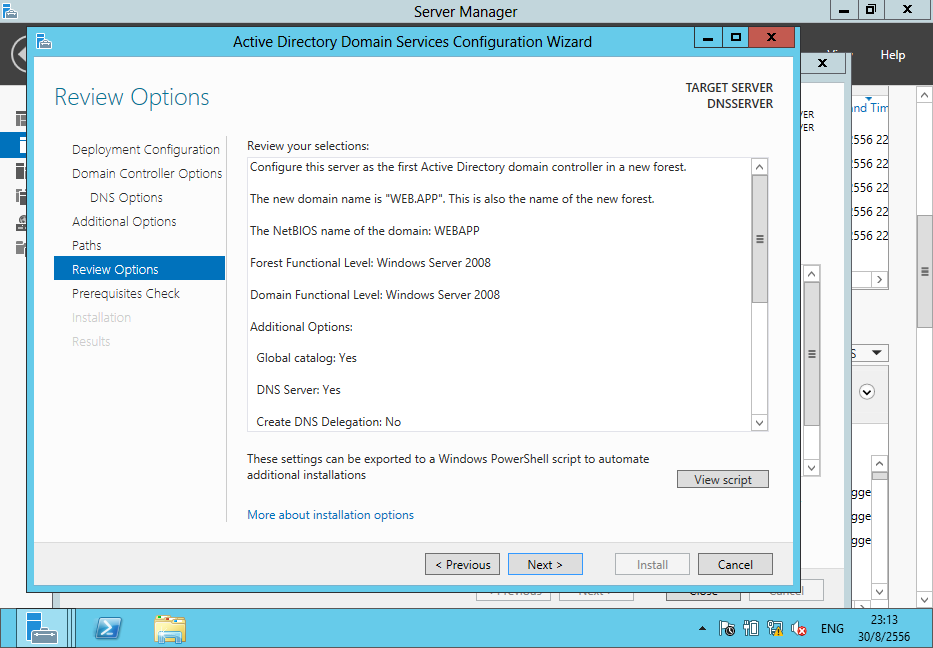The width and height of the screenshot is (933, 648).
Task: Open the clock showing 23:13
Action: 884,628
